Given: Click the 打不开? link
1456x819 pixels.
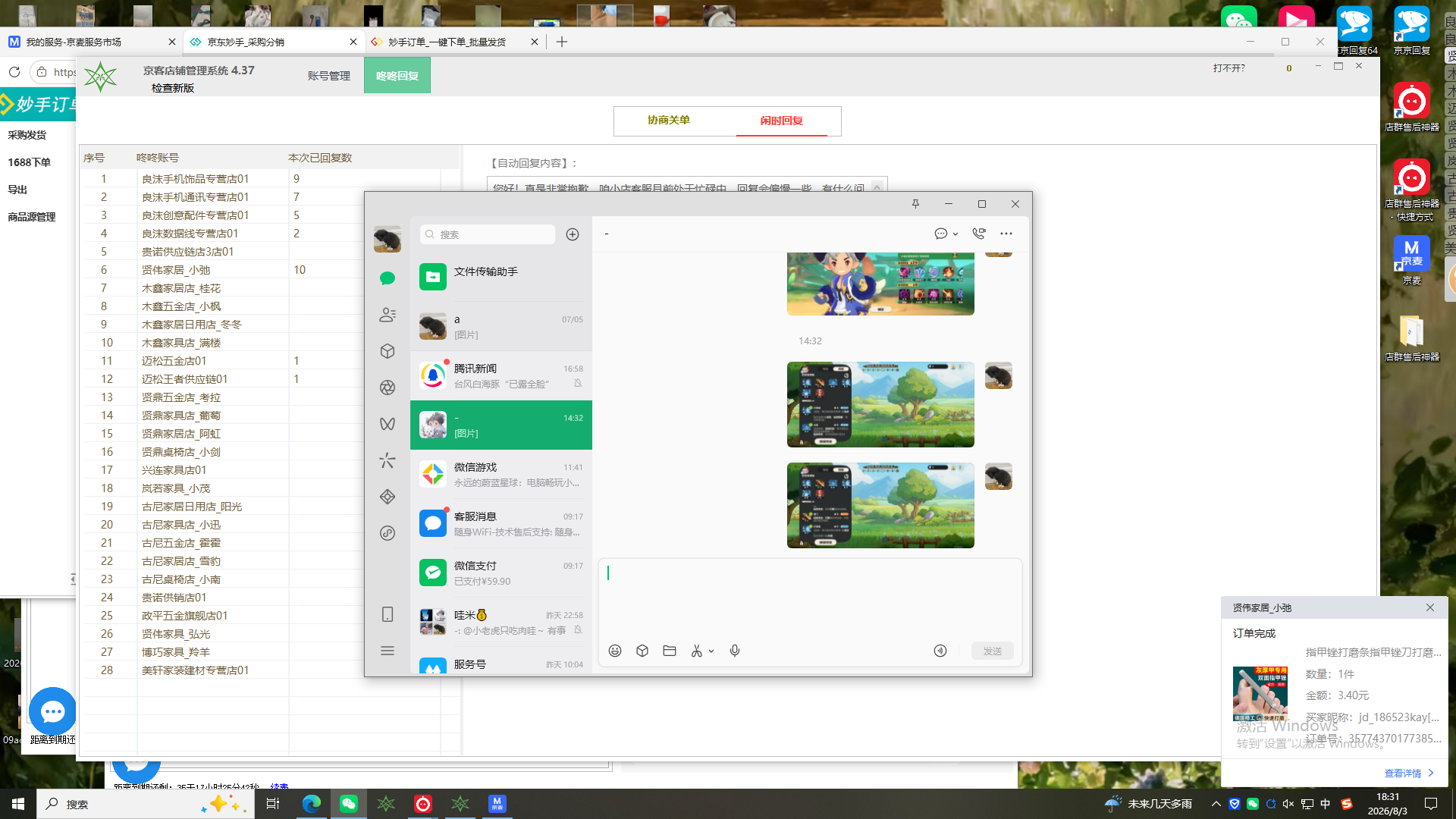Looking at the screenshot, I should coord(1228,68).
